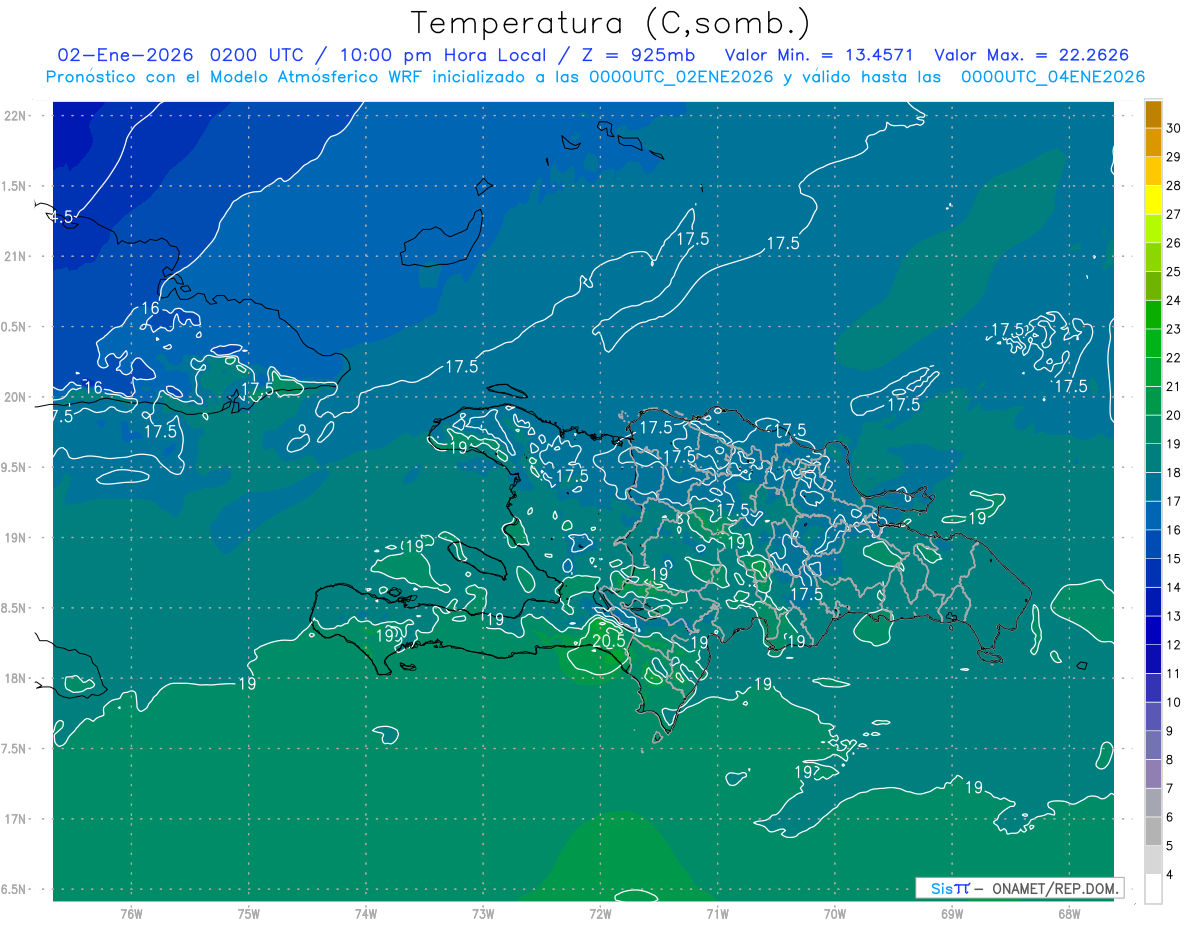Click the '20.5' contour label on map
Image resolution: width=1200 pixels, height=927 pixels.
pos(608,641)
